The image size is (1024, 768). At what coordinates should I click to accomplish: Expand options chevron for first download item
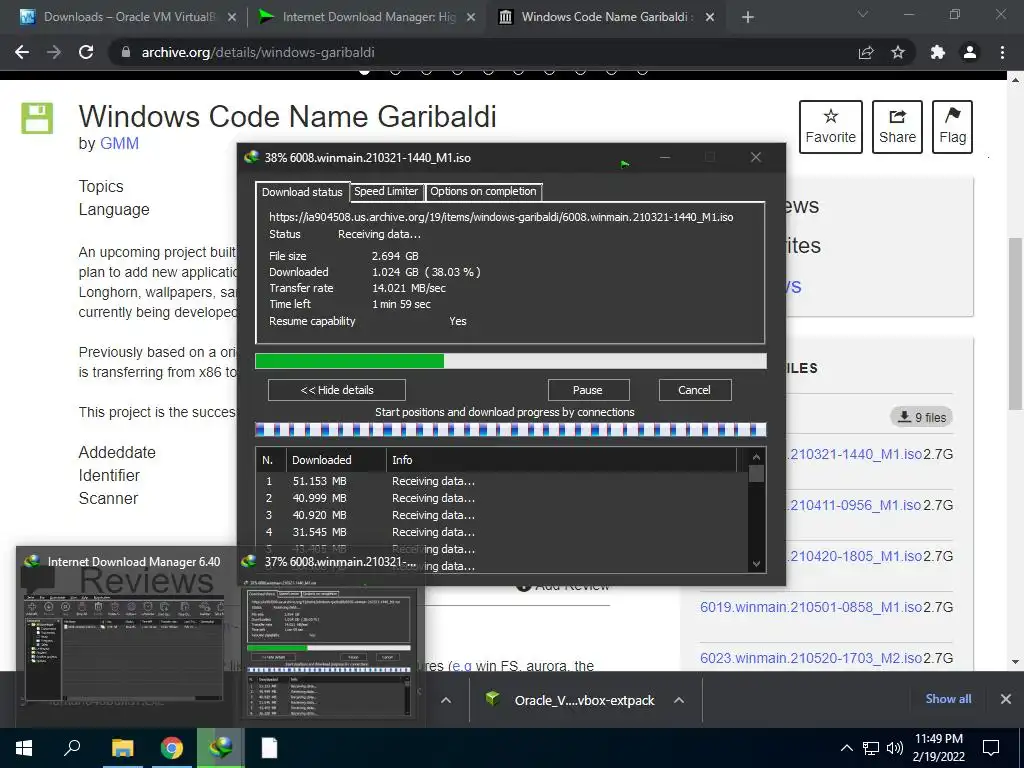tap(446, 700)
